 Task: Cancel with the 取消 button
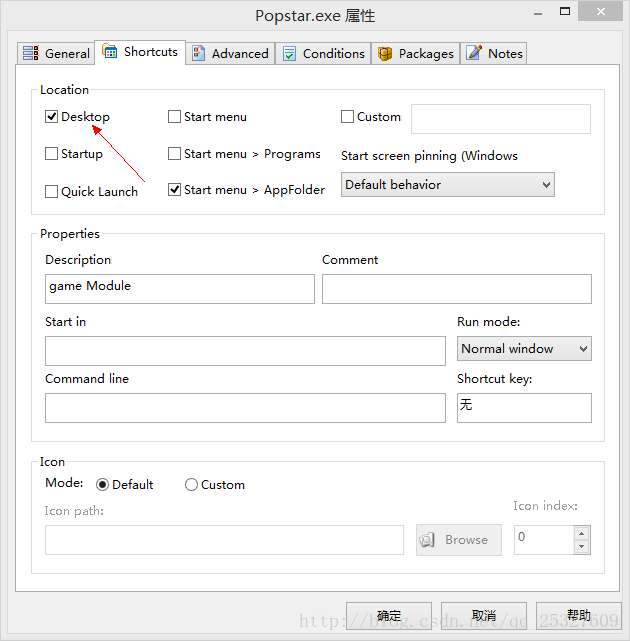pyautogui.click(x=484, y=616)
